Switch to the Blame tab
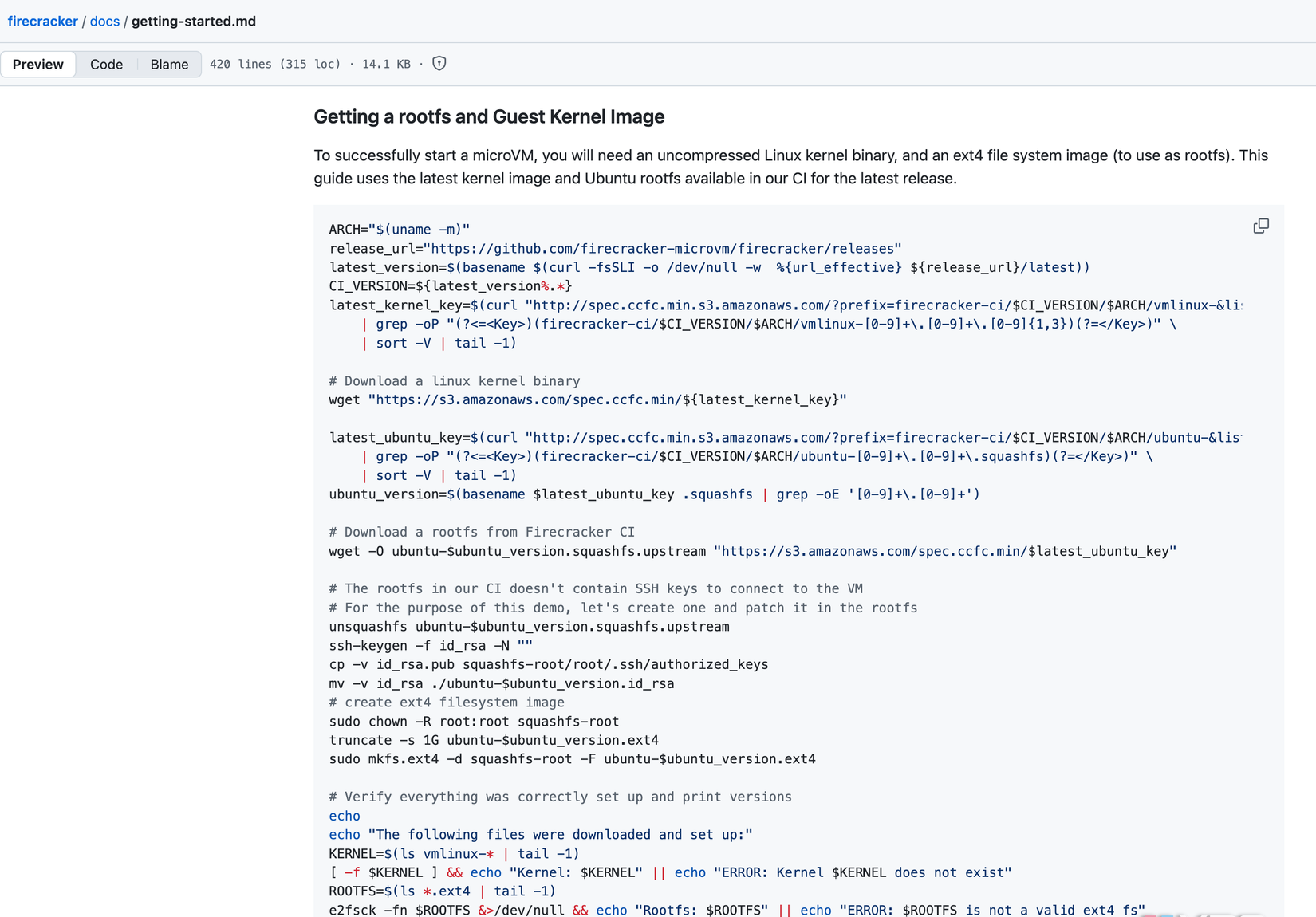Image resolution: width=1316 pixels, height=917 pixels. [168, 64]
